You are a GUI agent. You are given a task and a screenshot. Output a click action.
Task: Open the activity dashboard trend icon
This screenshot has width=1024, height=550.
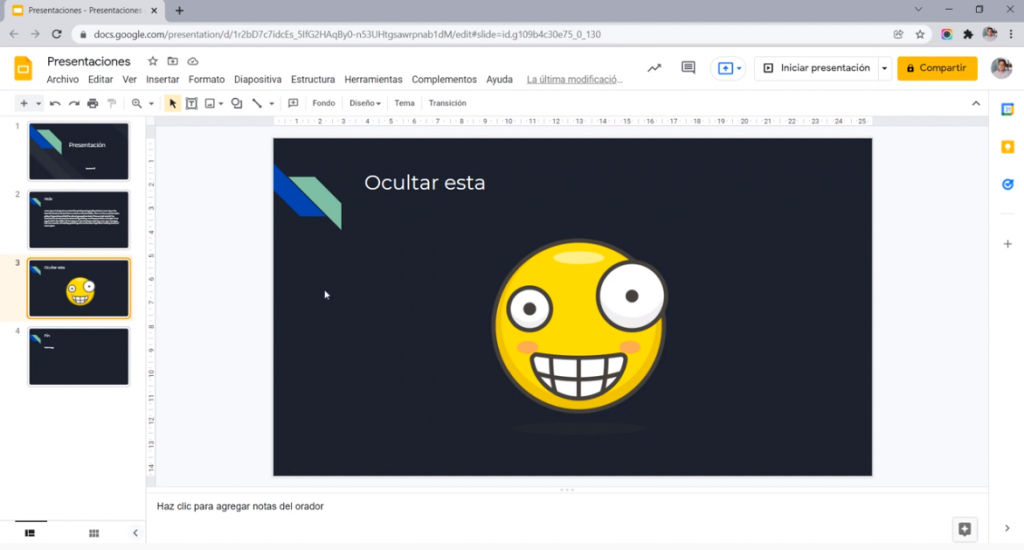(654, 68)
